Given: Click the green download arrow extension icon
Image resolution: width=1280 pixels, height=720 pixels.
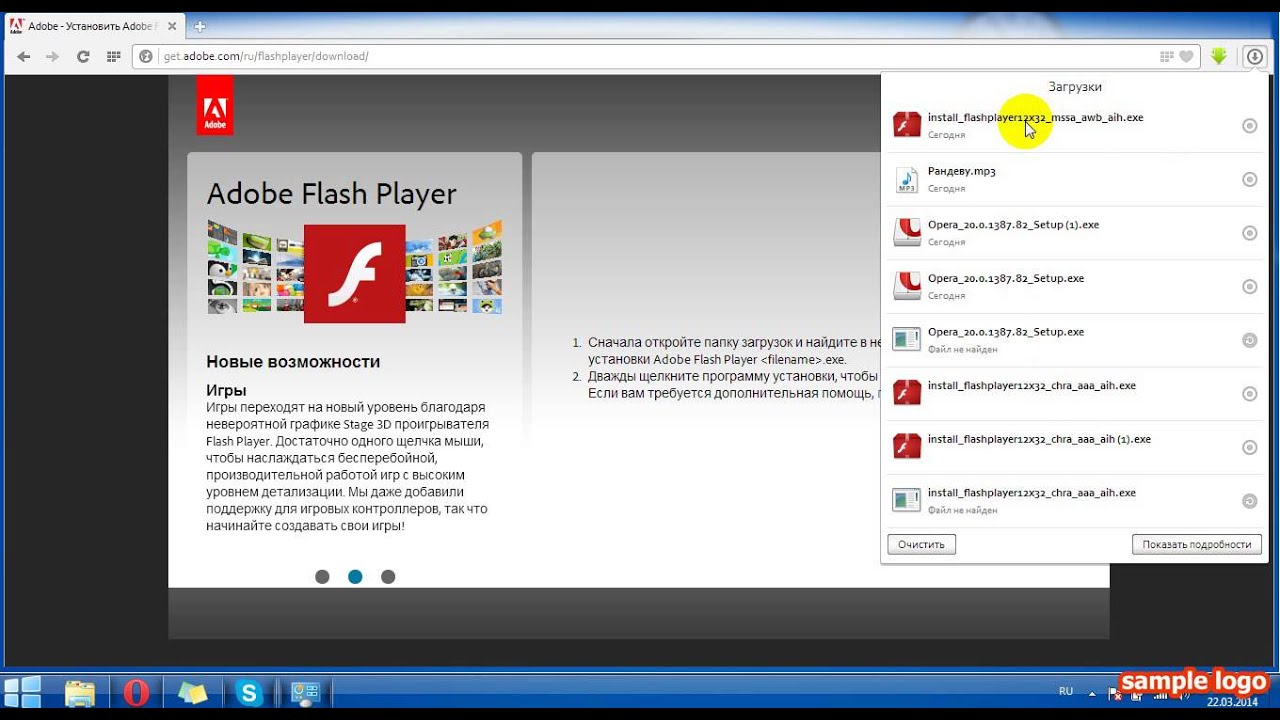Looking at the screenshot, I should point(1218,57).
